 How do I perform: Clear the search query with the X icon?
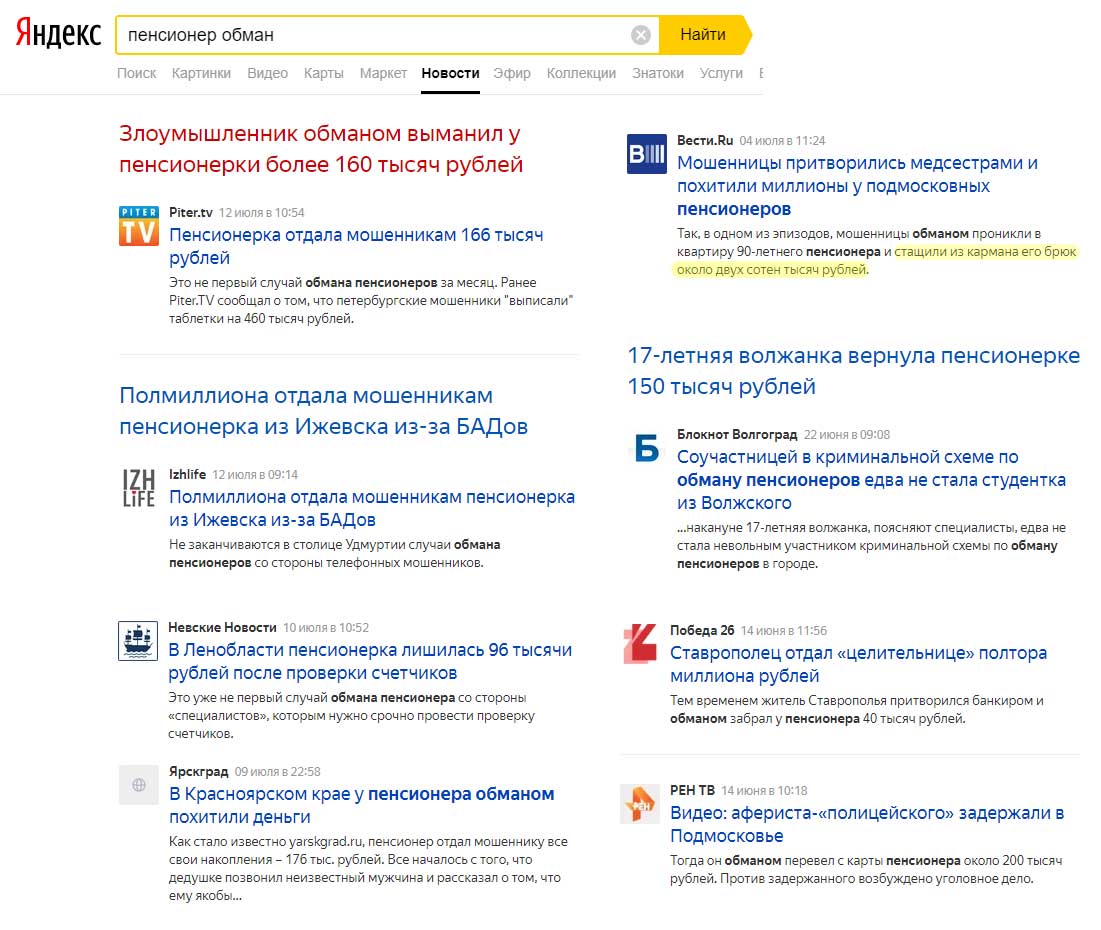[x=640, y=35]
